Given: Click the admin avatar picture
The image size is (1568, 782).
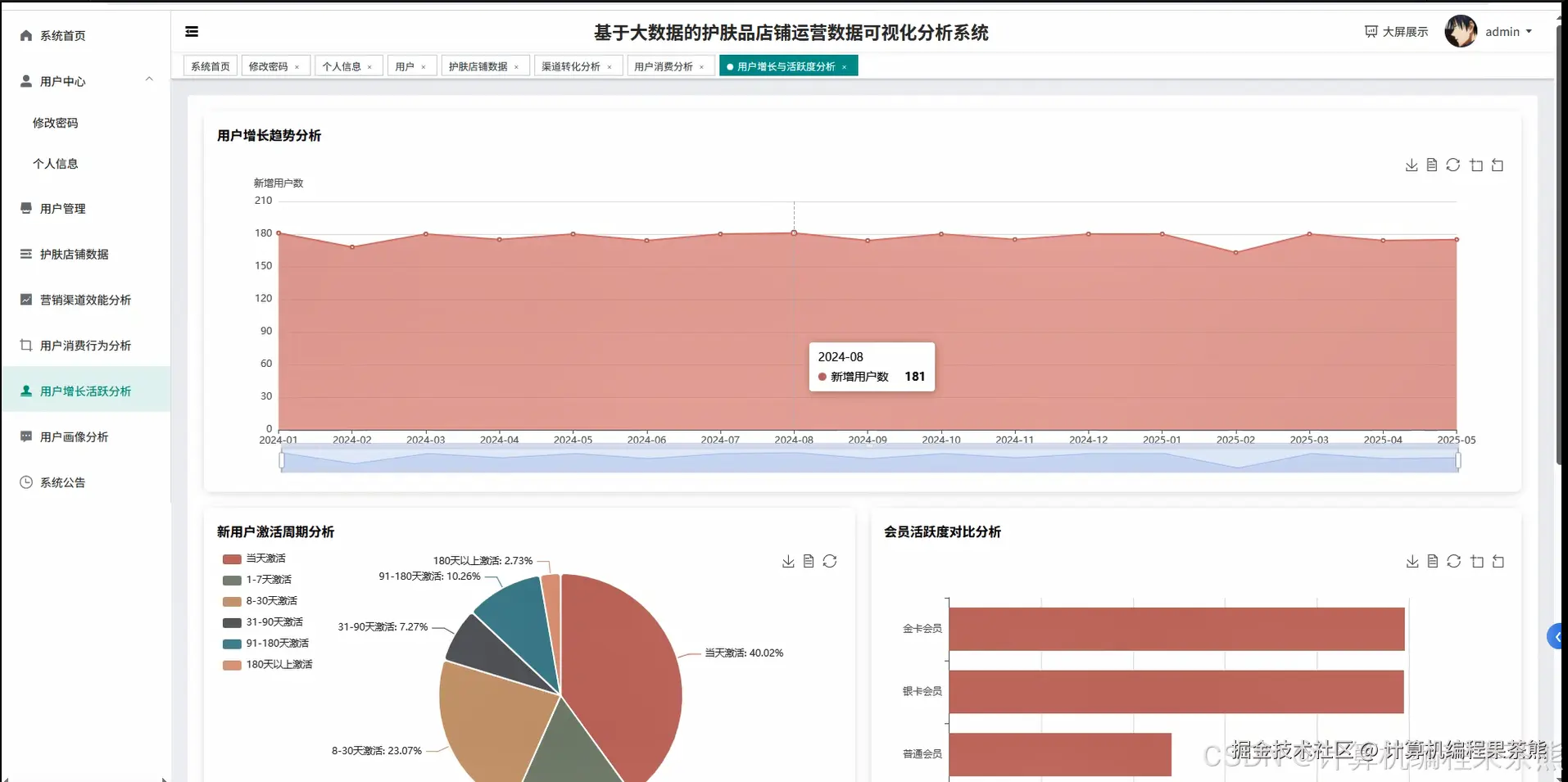Looking at the screenshot, I should [x=1461, y=31].
